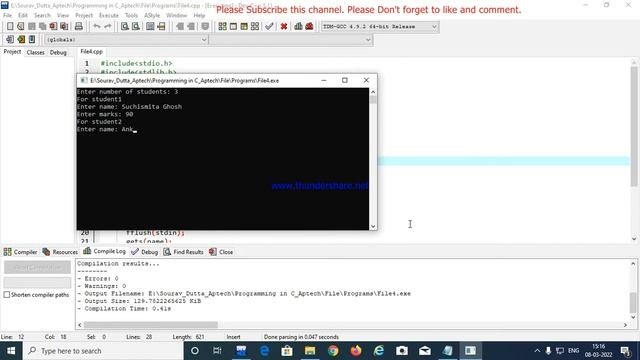This screenshot has height=360, width=640.
Task: Open the Compile Log bottom tab
Action: tap(104, 251)
